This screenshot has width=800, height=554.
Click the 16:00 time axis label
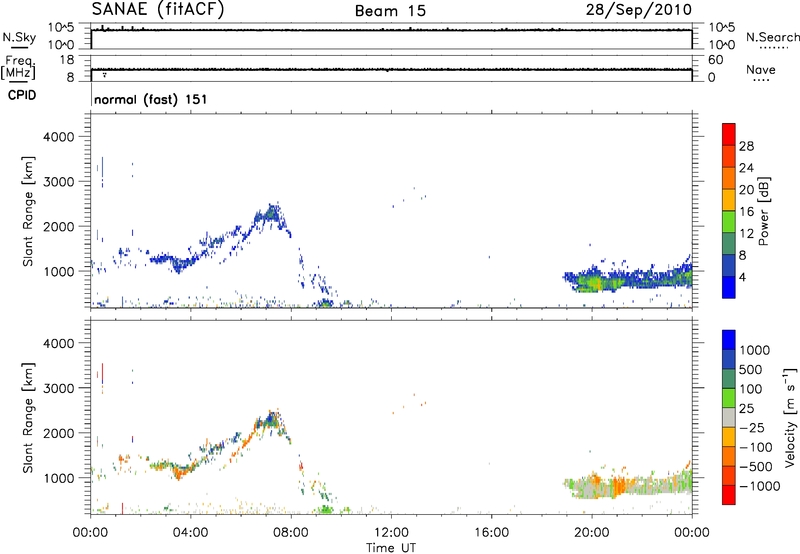[491, 533]
